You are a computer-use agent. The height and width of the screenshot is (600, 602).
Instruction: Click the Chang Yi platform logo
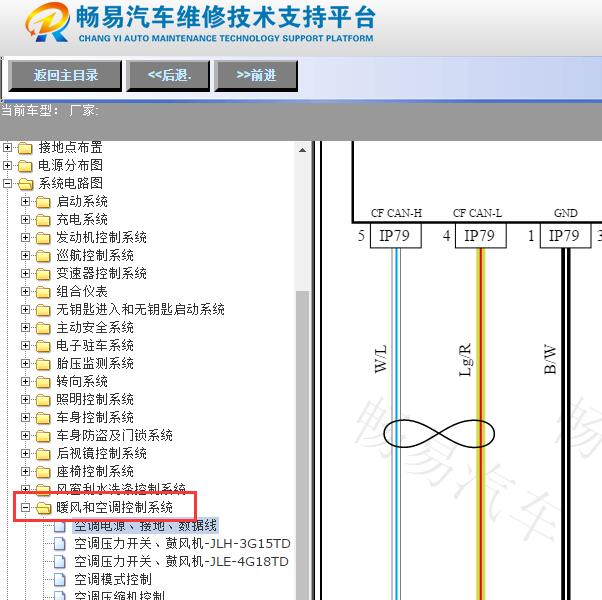click(48, 22)
